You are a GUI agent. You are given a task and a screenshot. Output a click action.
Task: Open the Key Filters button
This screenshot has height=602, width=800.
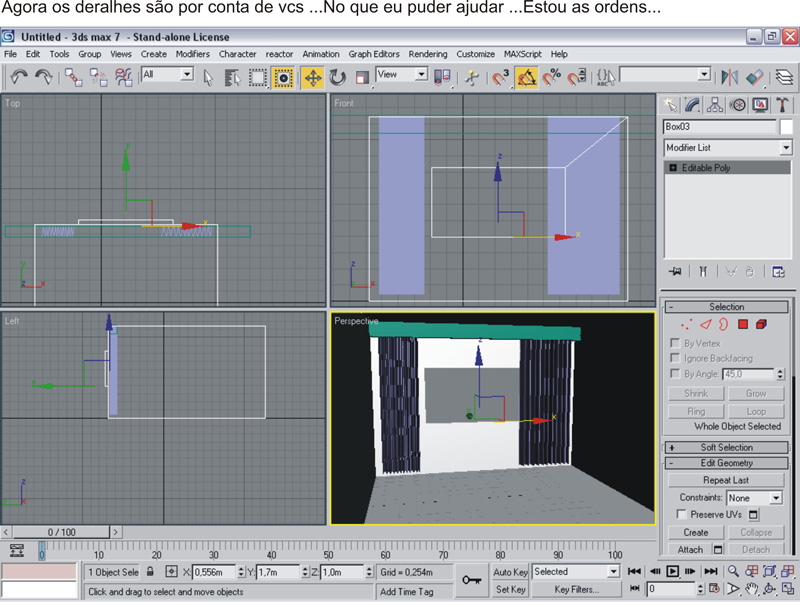(577, 589)
